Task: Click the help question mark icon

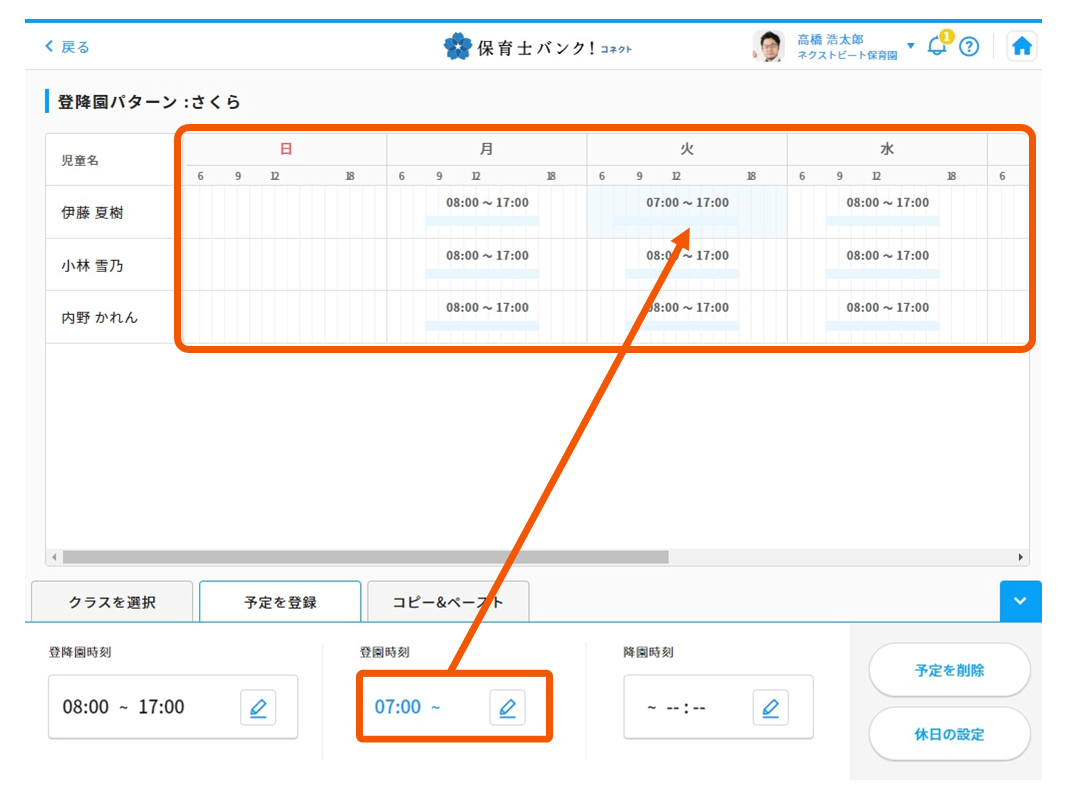Action: click(x=968, y=46)
